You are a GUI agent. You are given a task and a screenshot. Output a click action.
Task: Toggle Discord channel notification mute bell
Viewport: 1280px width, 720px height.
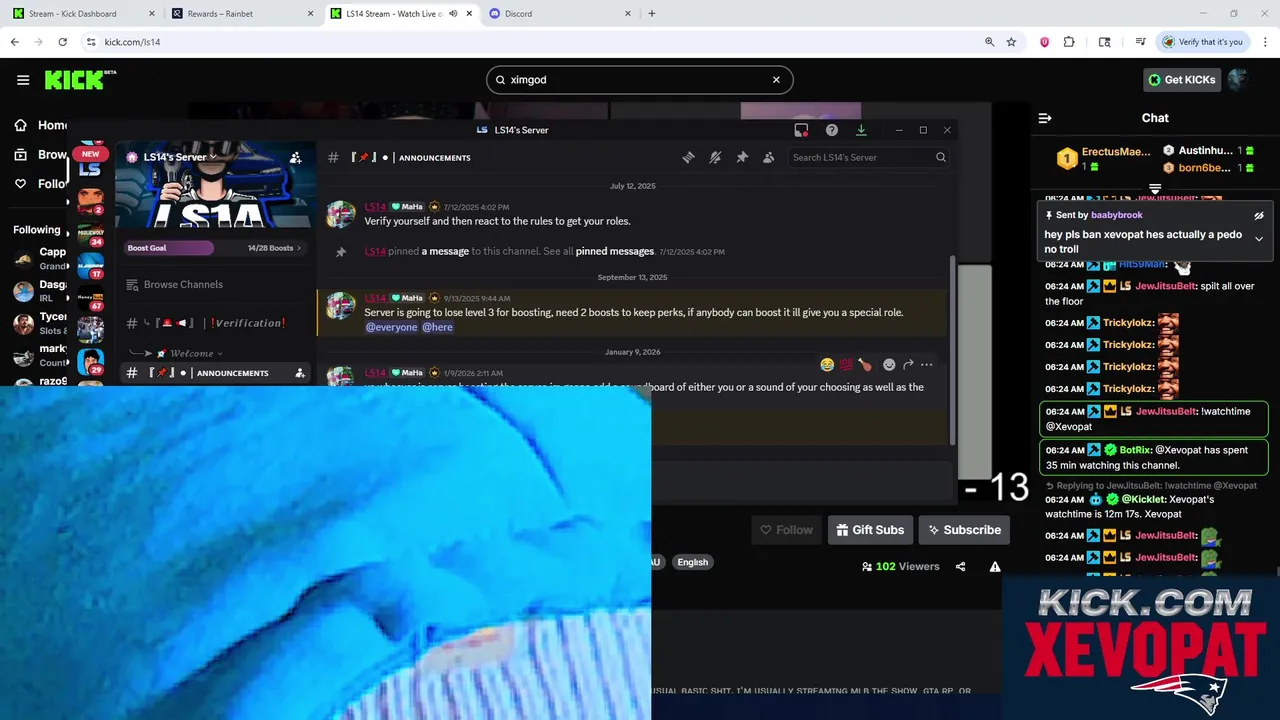click(x=715, y=157)
